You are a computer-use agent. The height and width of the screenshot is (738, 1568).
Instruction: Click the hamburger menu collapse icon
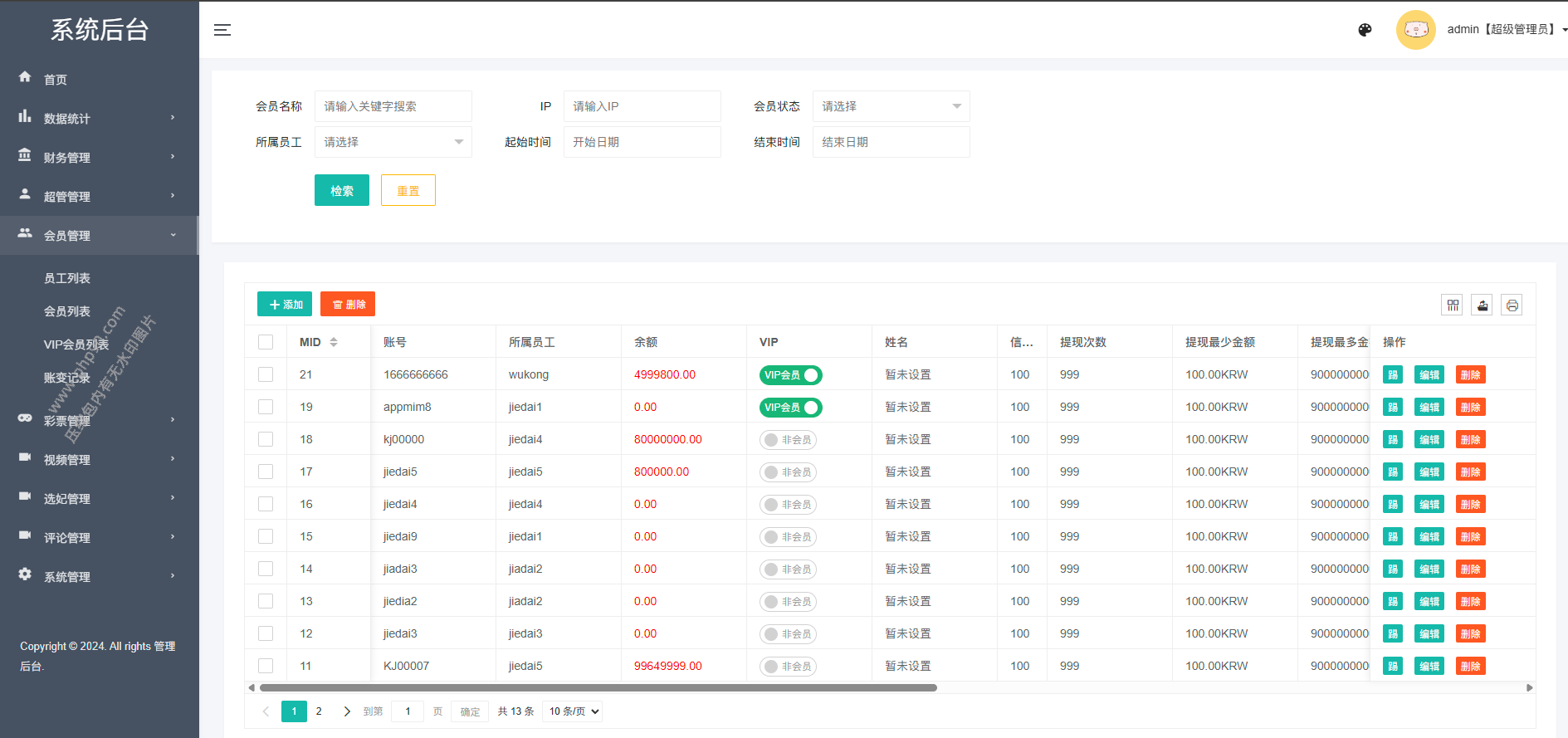[222, 30]
